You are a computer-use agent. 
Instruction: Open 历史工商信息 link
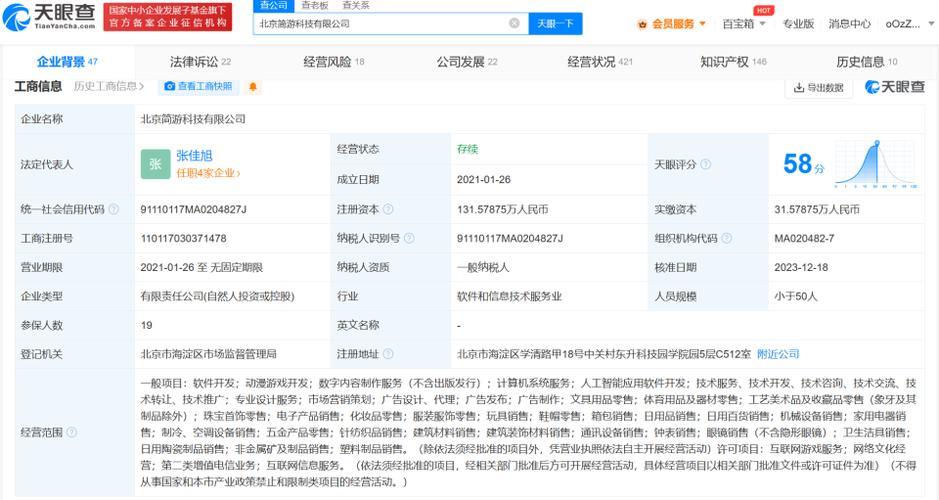coord(109,86)
